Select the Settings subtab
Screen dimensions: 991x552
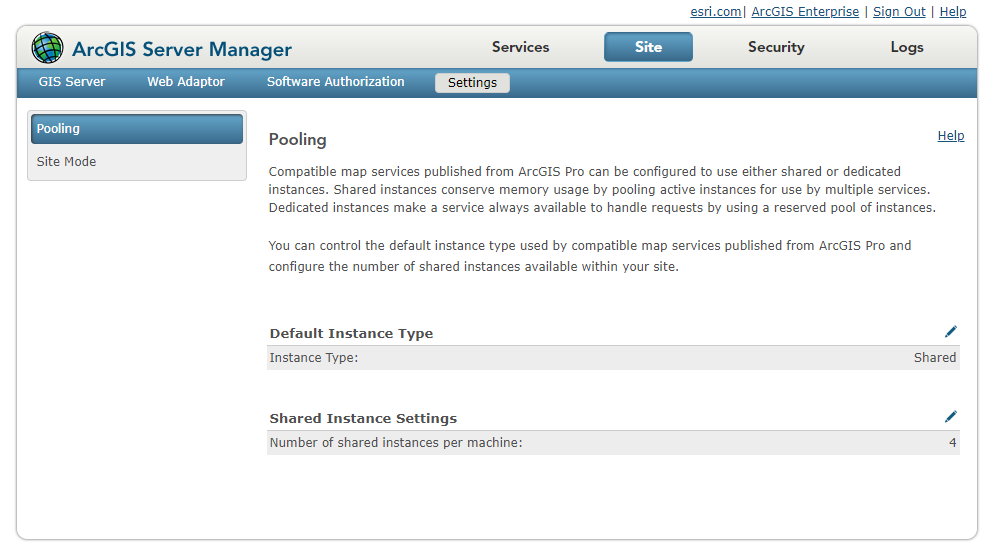pyautogui.click(x=472, y=83)
